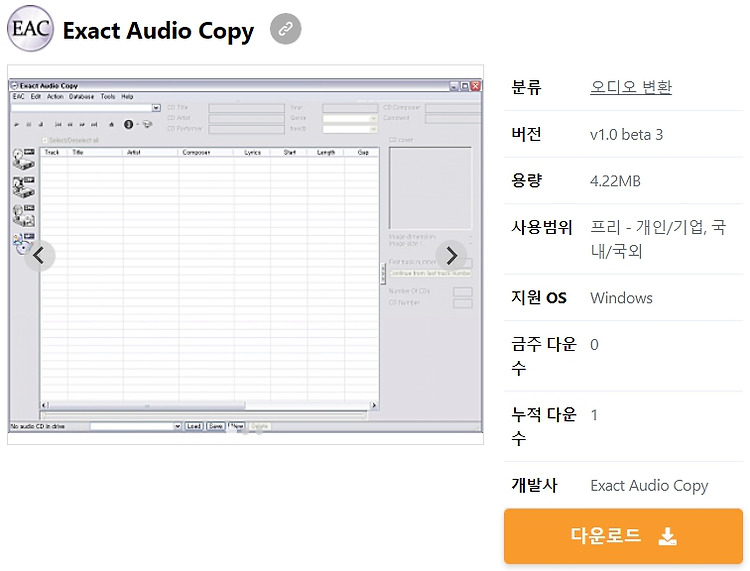Click the empty CD cover preview box

(430, 188)
